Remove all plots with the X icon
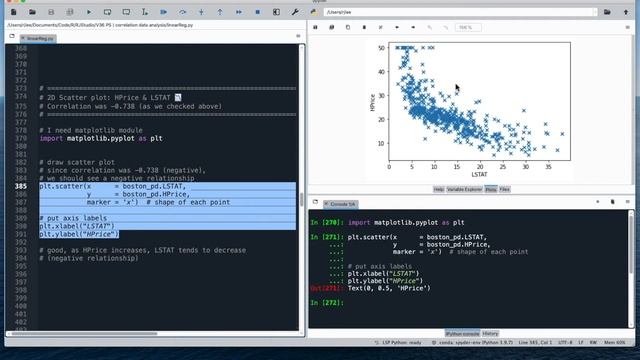Screen dimensions: 640x360 coord(380,27)
